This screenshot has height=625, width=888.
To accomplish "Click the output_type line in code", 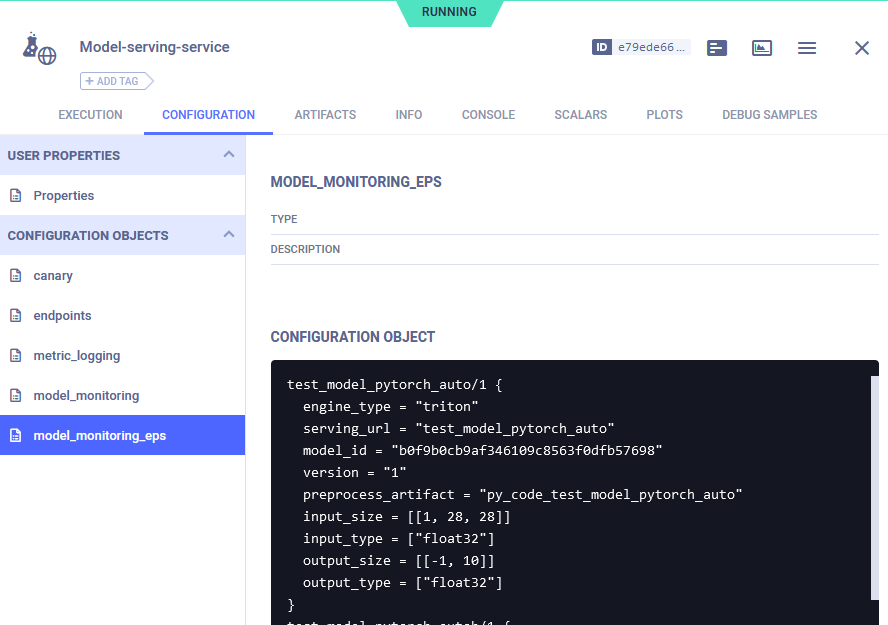I will click(402, 583).
